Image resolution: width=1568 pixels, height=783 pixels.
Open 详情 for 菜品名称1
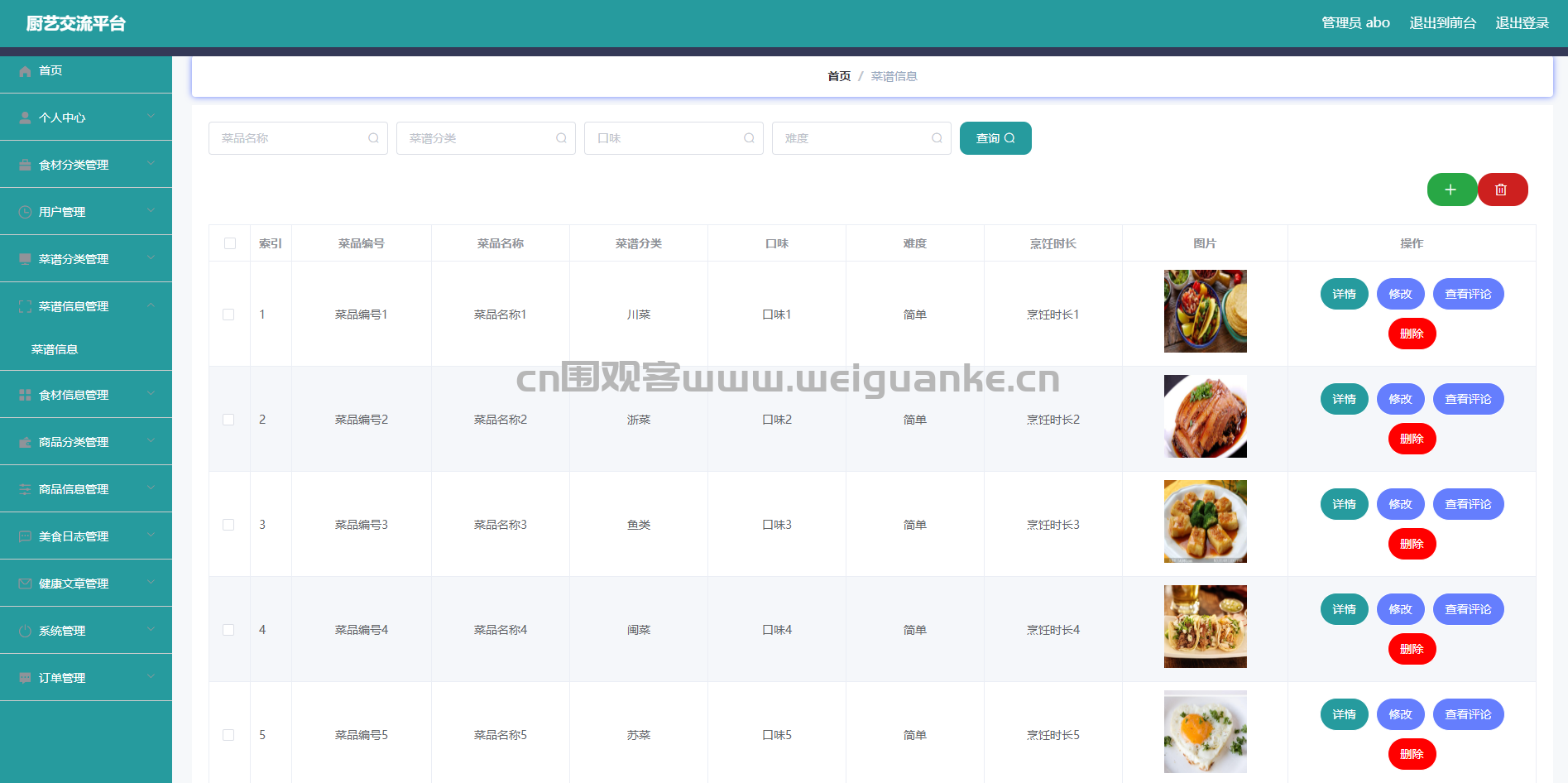[x=1344, y=294]
